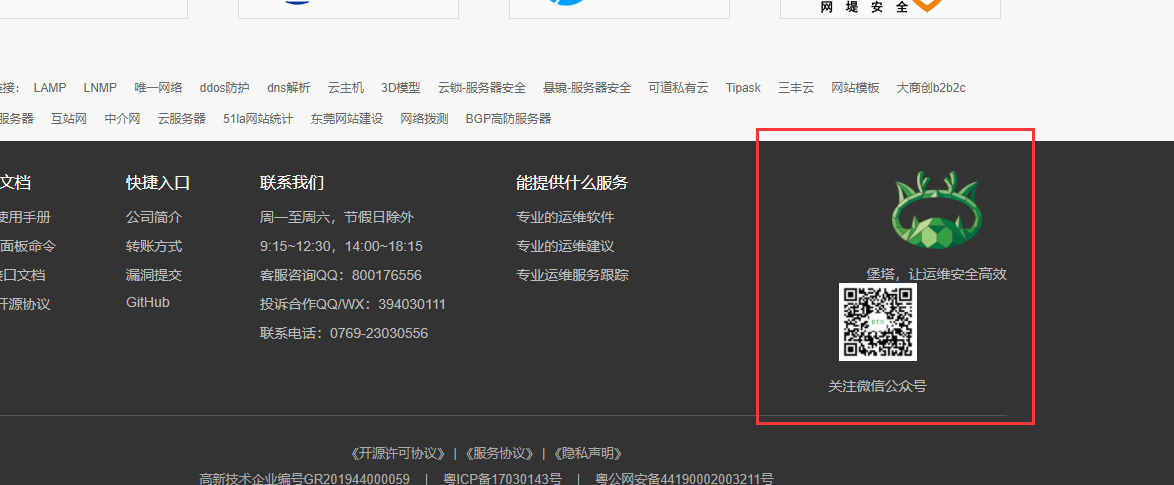
Task: Open the 网站模板 link
Action: click(855, 88)
